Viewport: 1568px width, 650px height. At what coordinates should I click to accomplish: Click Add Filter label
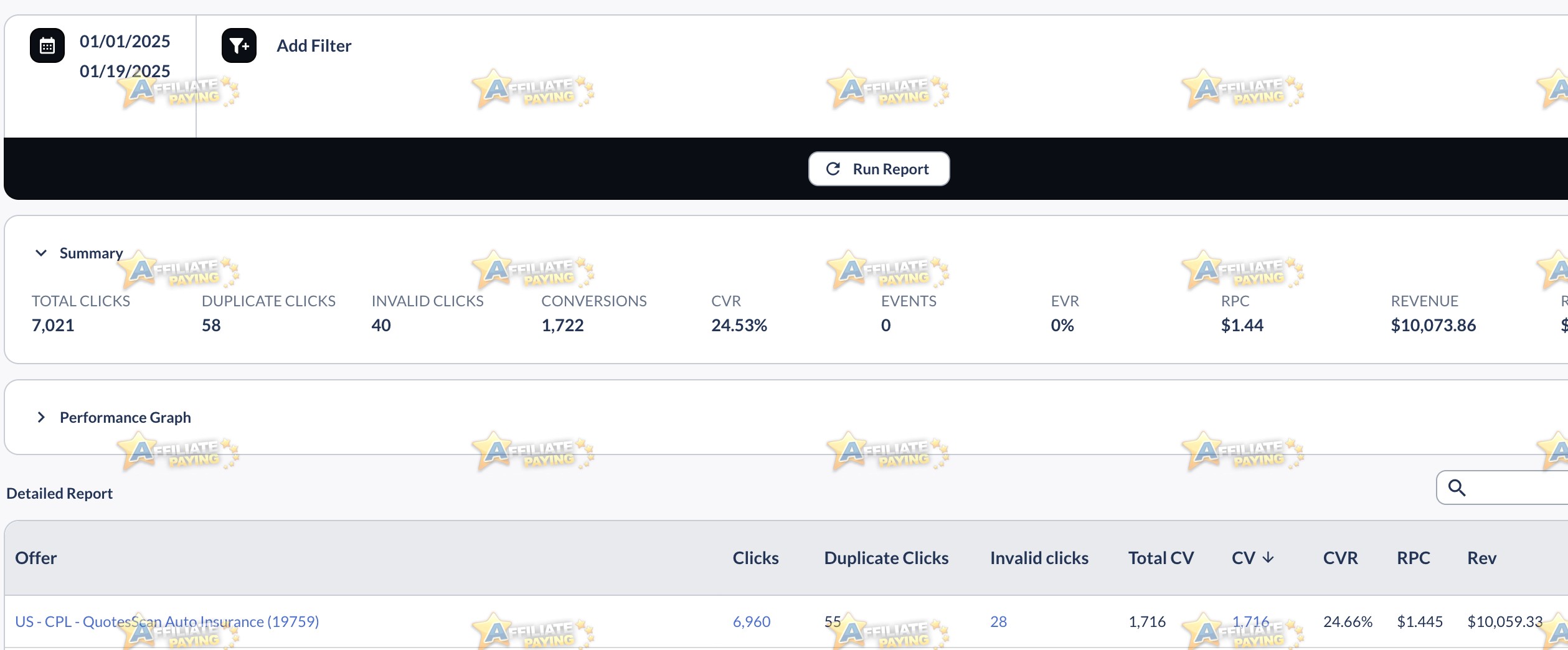coord(314,45)
